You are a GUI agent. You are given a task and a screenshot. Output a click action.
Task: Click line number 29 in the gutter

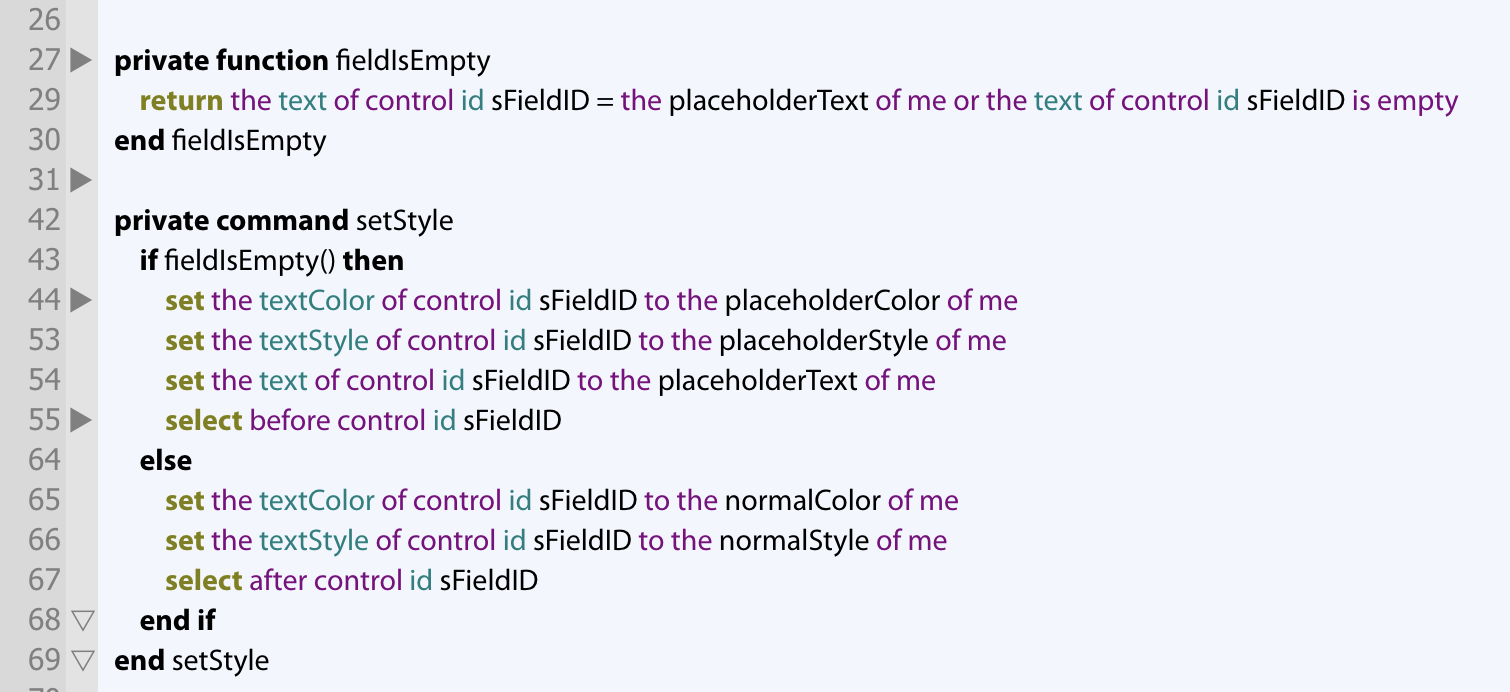click(x=44, y=100)
